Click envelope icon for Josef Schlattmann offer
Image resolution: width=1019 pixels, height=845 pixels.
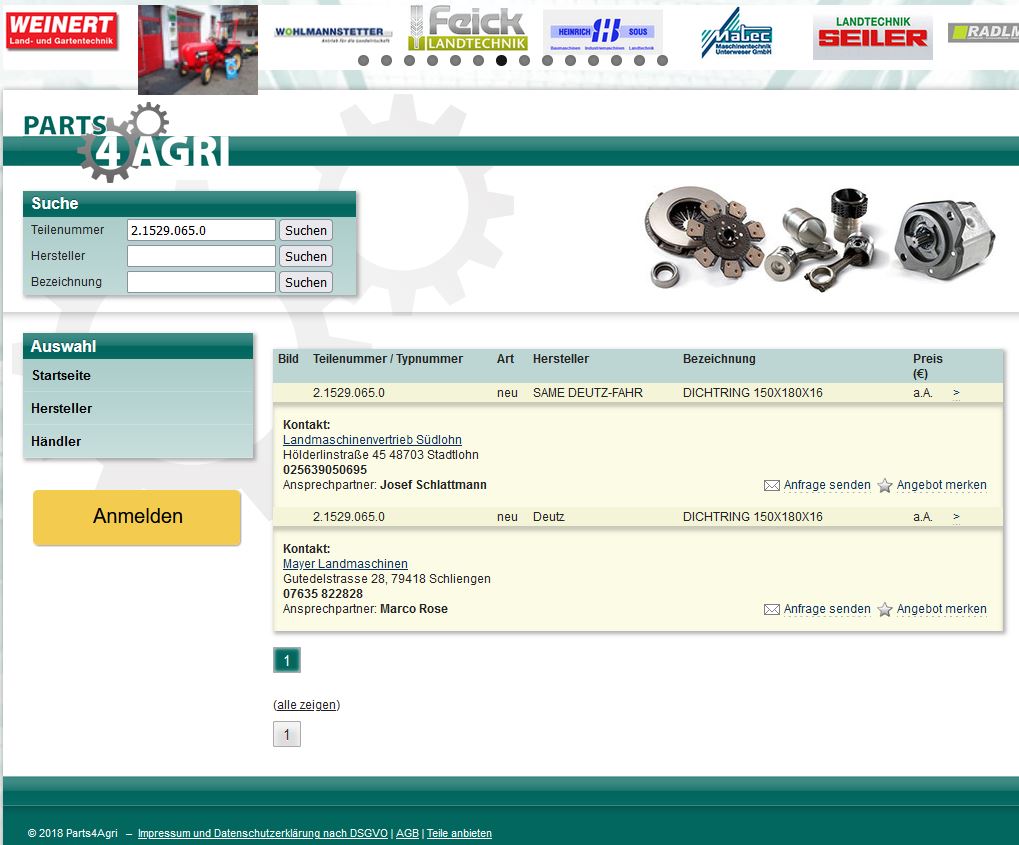point(771,486)
